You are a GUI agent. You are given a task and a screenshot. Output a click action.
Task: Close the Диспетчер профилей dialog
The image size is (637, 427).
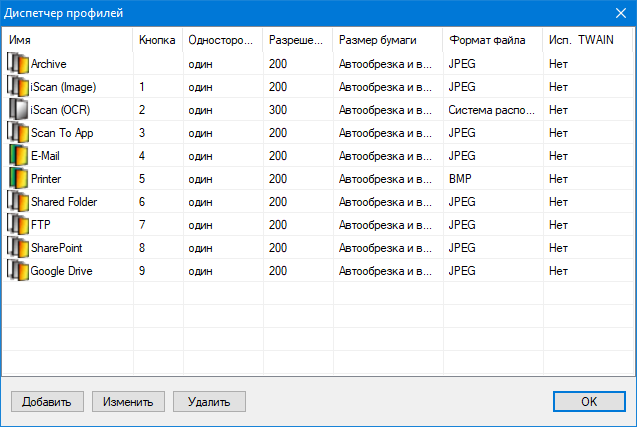coord(618,13)
